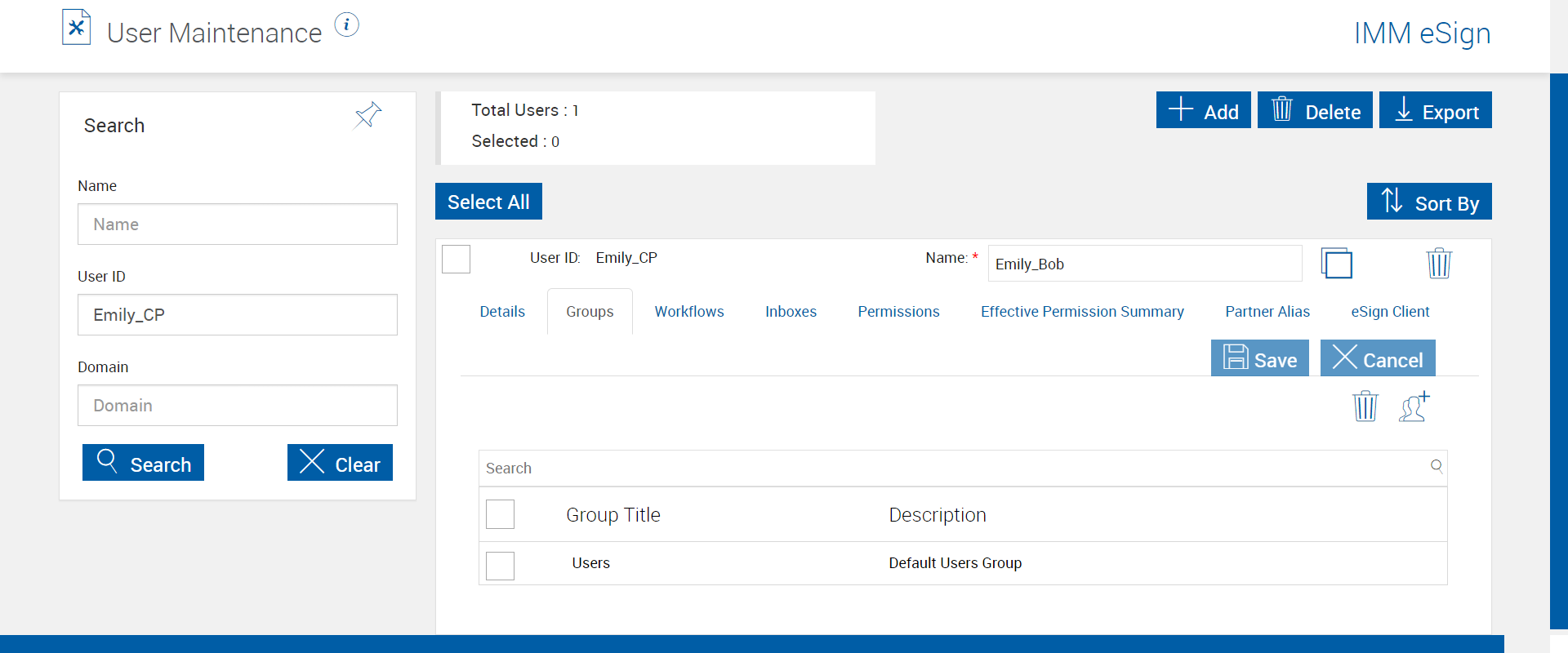Open the Sort By options
The image size is (1568, 653).
(1429, 202)
